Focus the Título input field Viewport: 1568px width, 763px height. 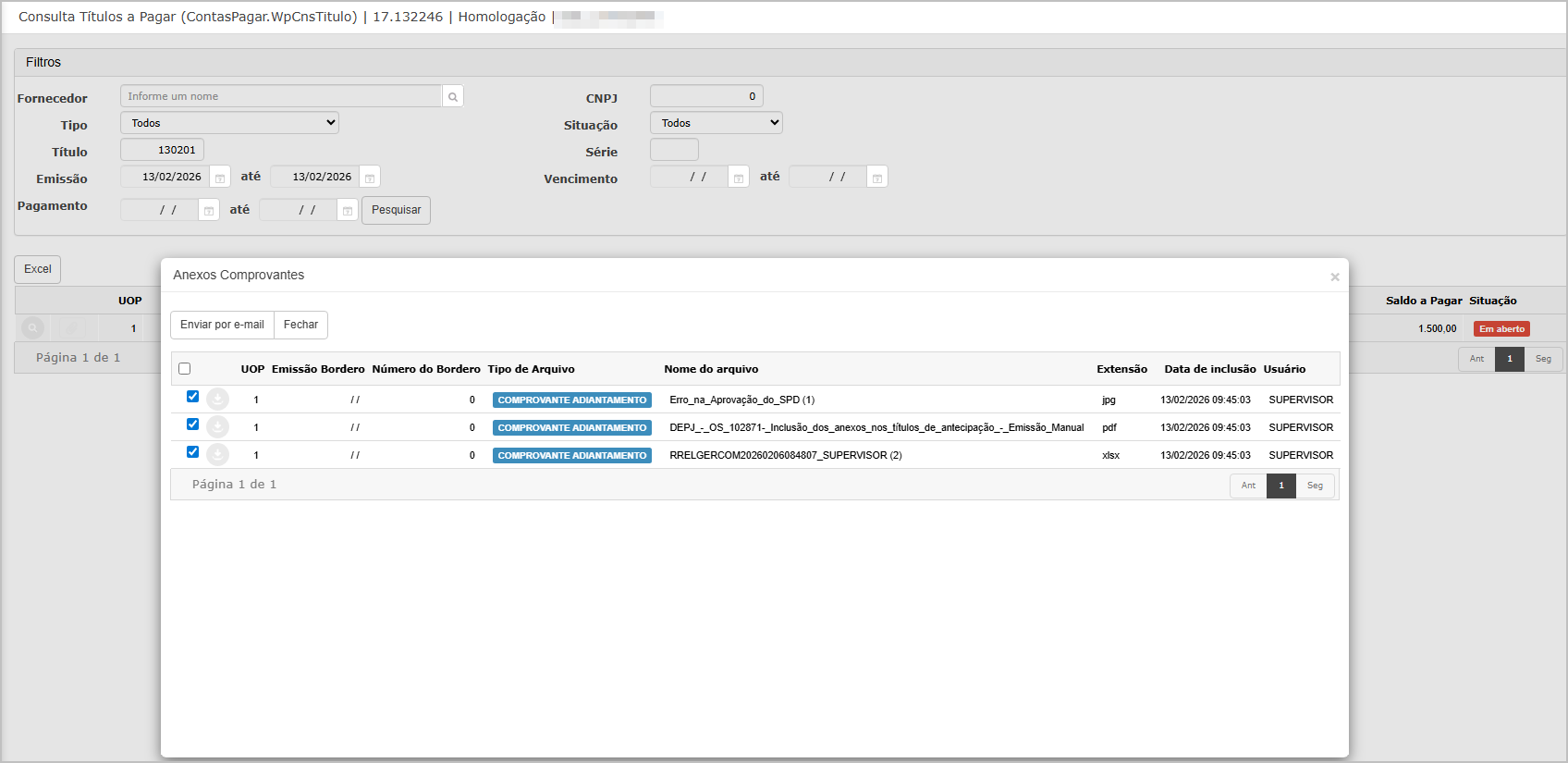coord(163,150)
